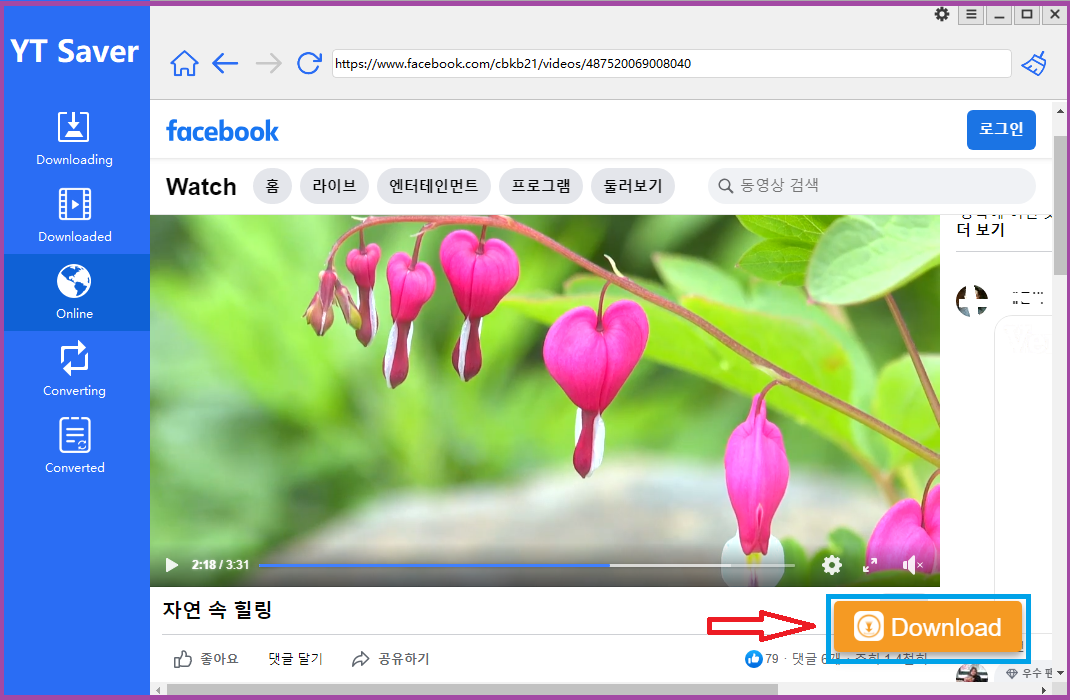Go to browser home page icon
The height and width of the screenshot is (700, 1070).
(x=184, y=63)
